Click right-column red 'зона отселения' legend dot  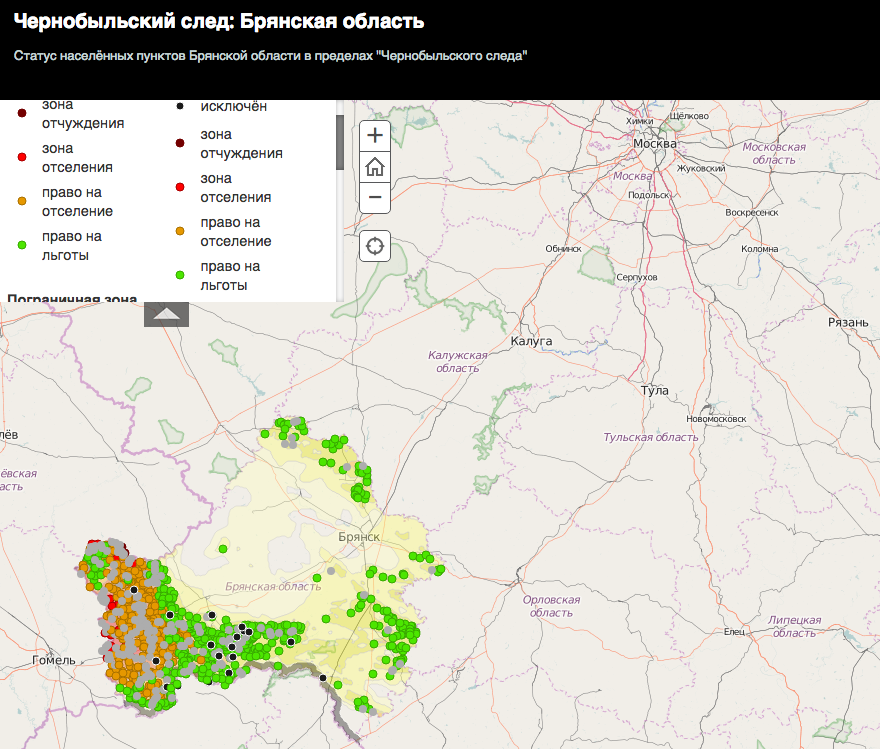pyautogui.click(x=180, y=187)
